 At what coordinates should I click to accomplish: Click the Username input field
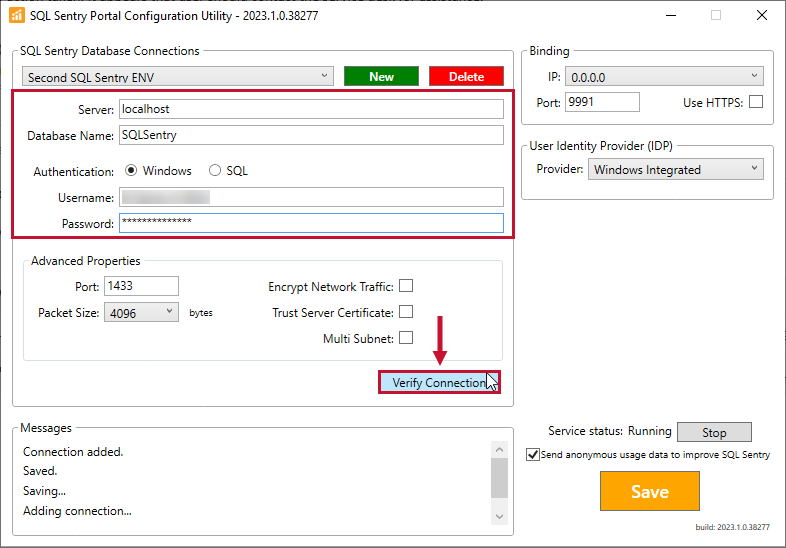(x=311, y=197)
